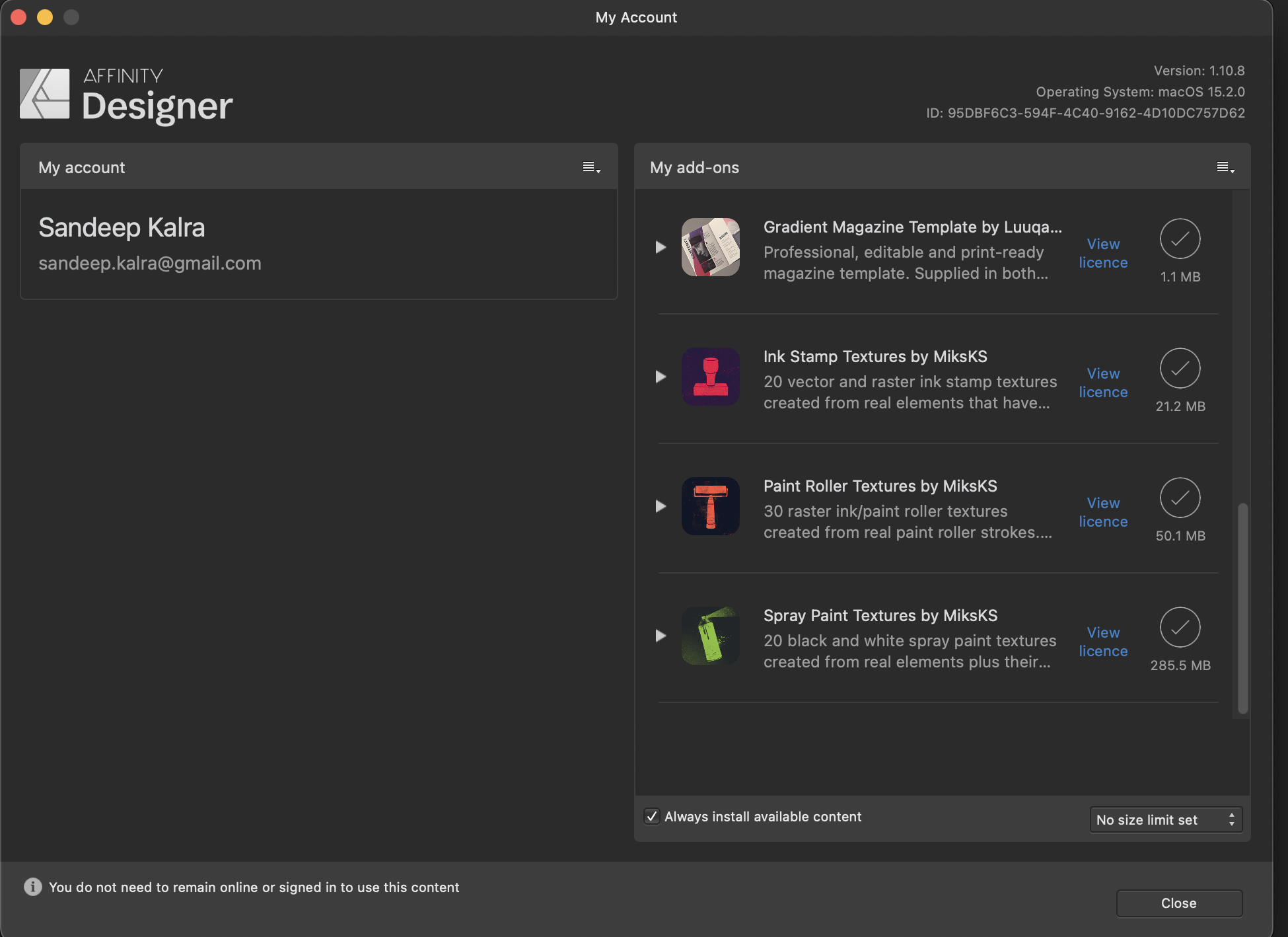
Task: Click the Close button
Action: click(1179, 903)
